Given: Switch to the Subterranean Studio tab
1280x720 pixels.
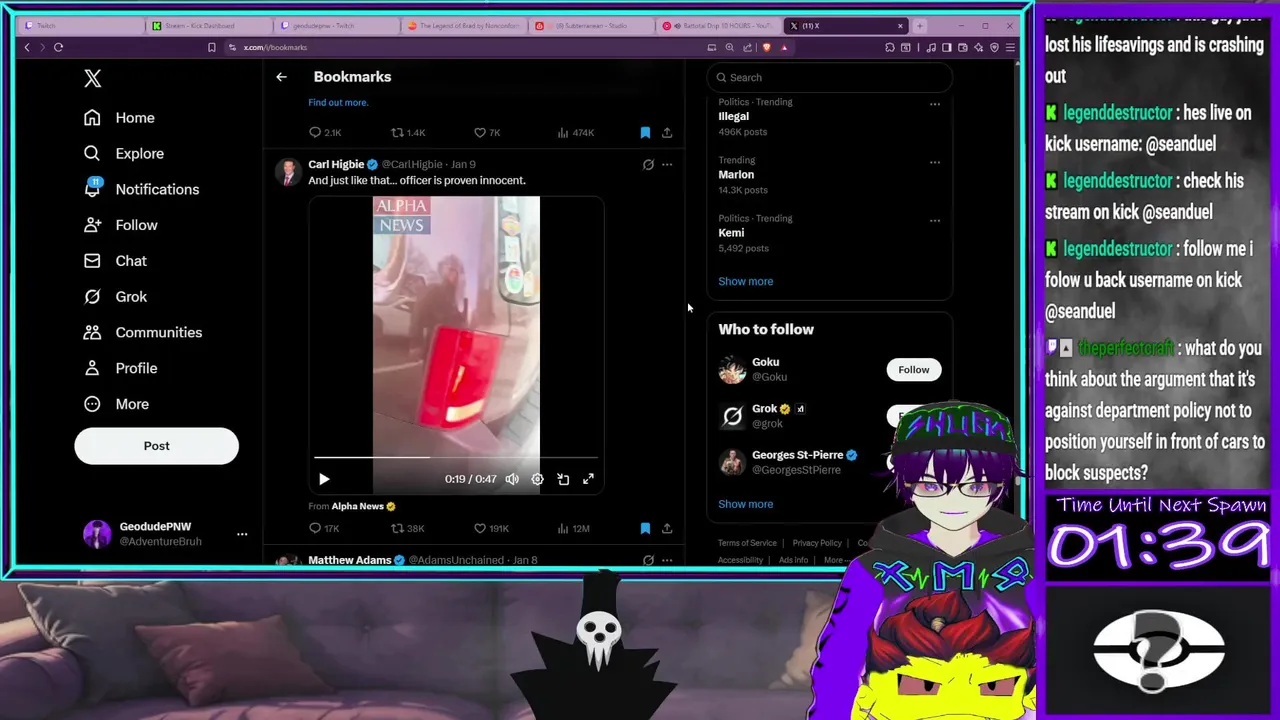Looking at the screenshot, I should (591, 25).
